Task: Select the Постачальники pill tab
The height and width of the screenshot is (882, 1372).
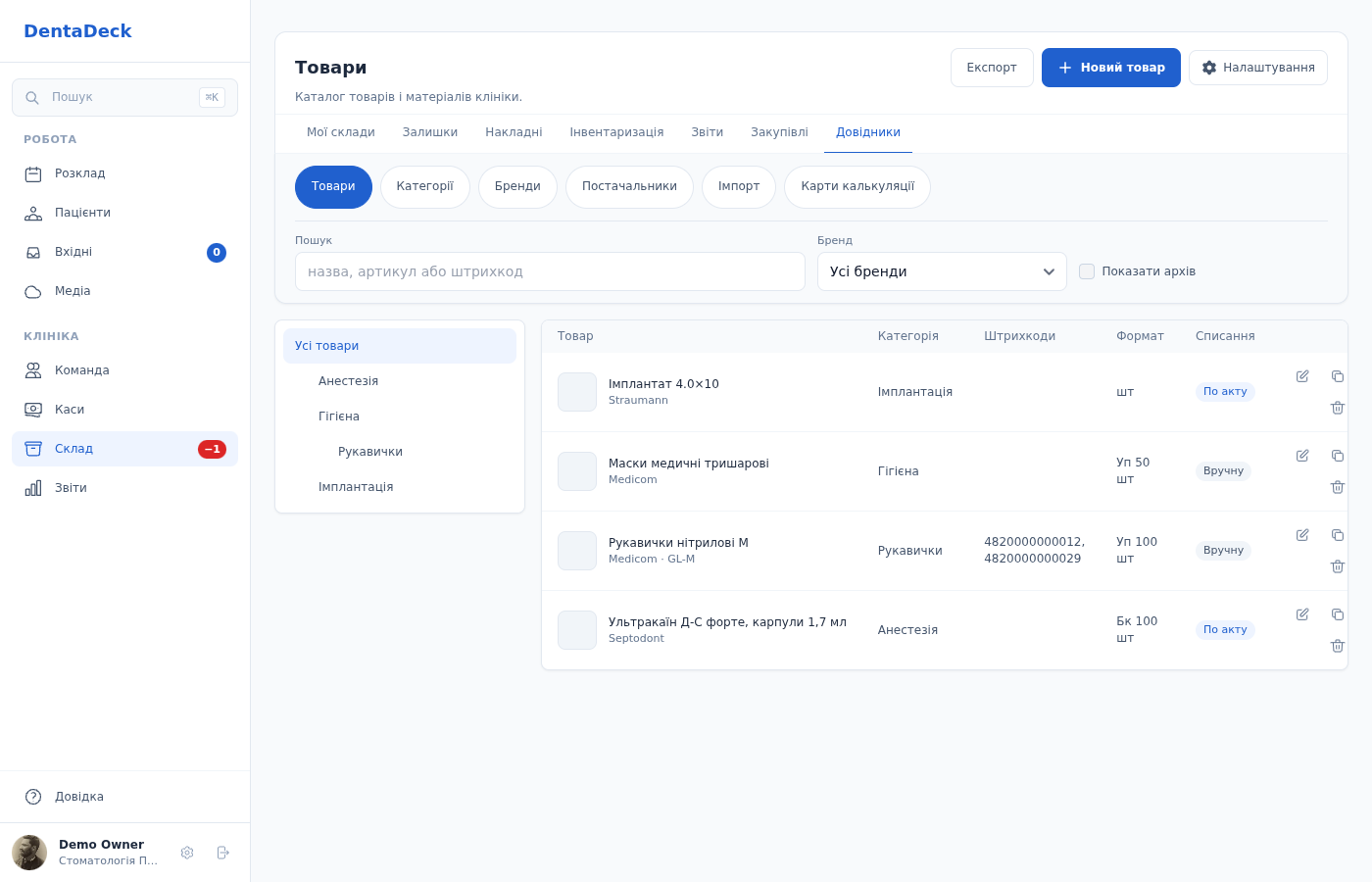Action: coord(629,187)
